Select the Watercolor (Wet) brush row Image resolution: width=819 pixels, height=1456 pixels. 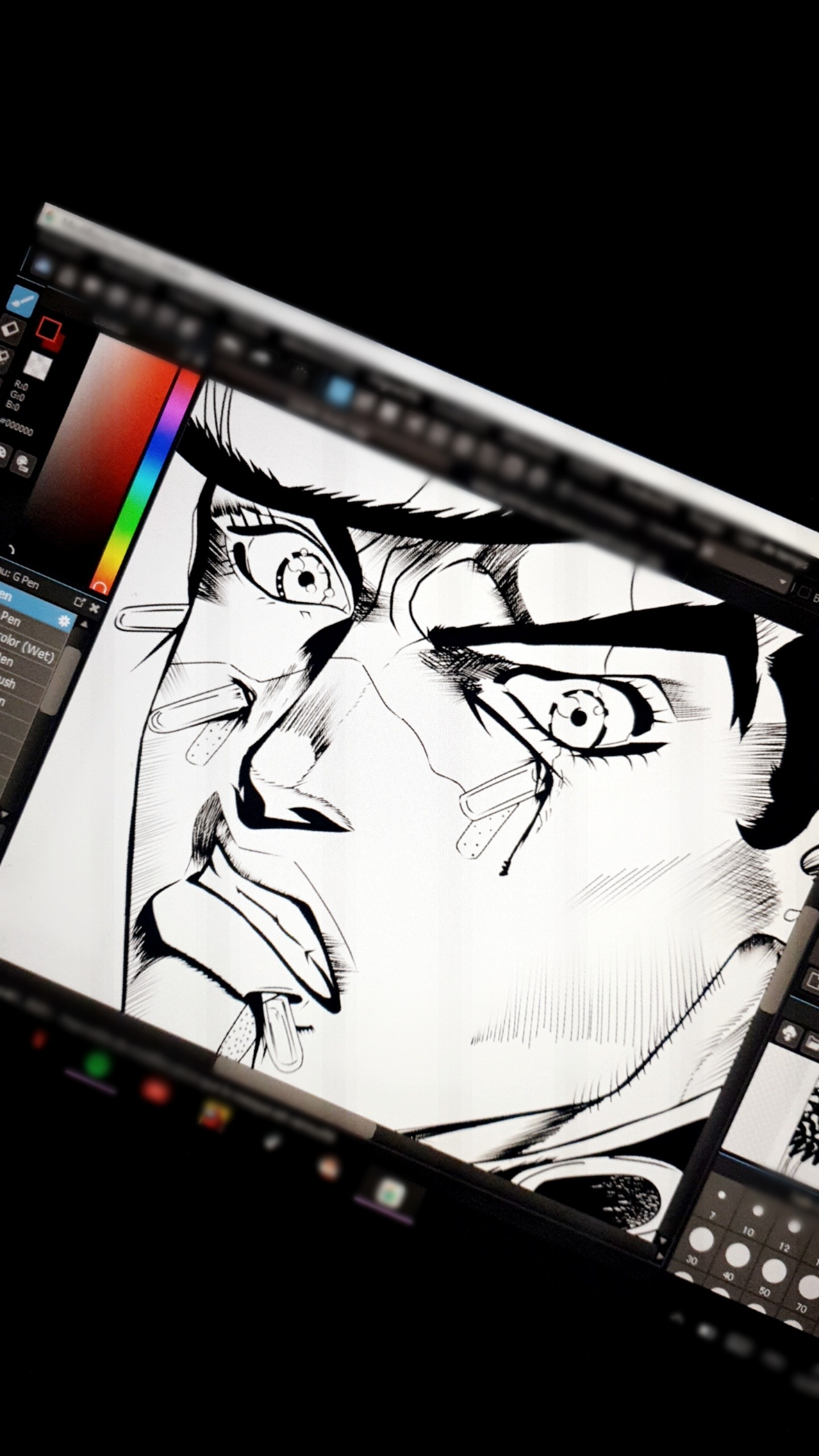tap(27, 646)
